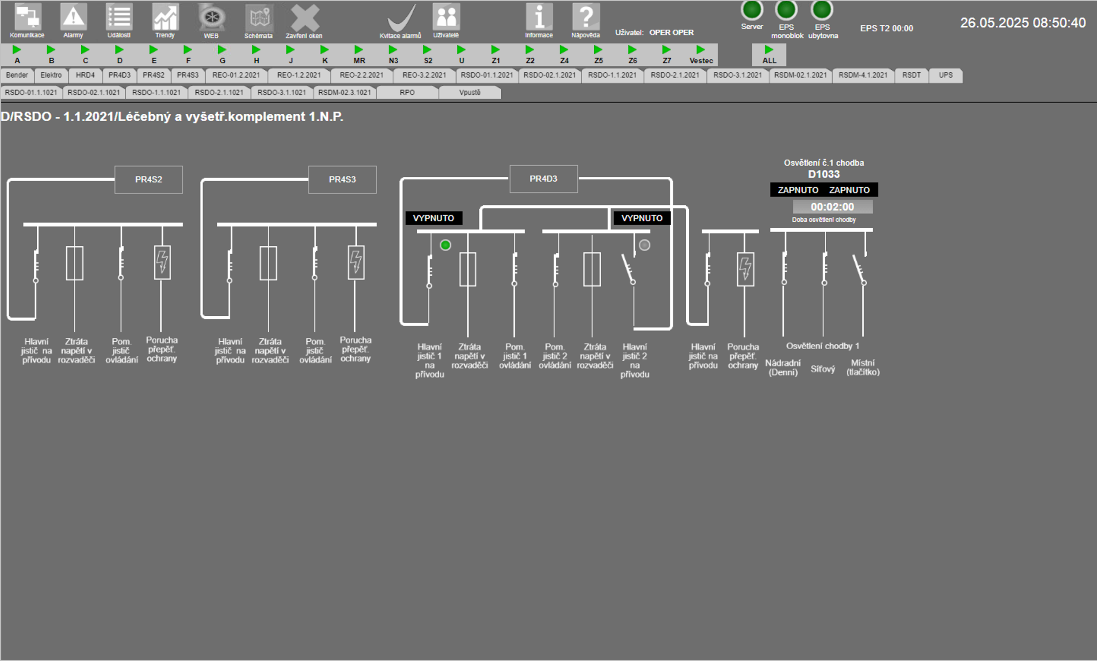Select the UPS tab

pos(946,75)
